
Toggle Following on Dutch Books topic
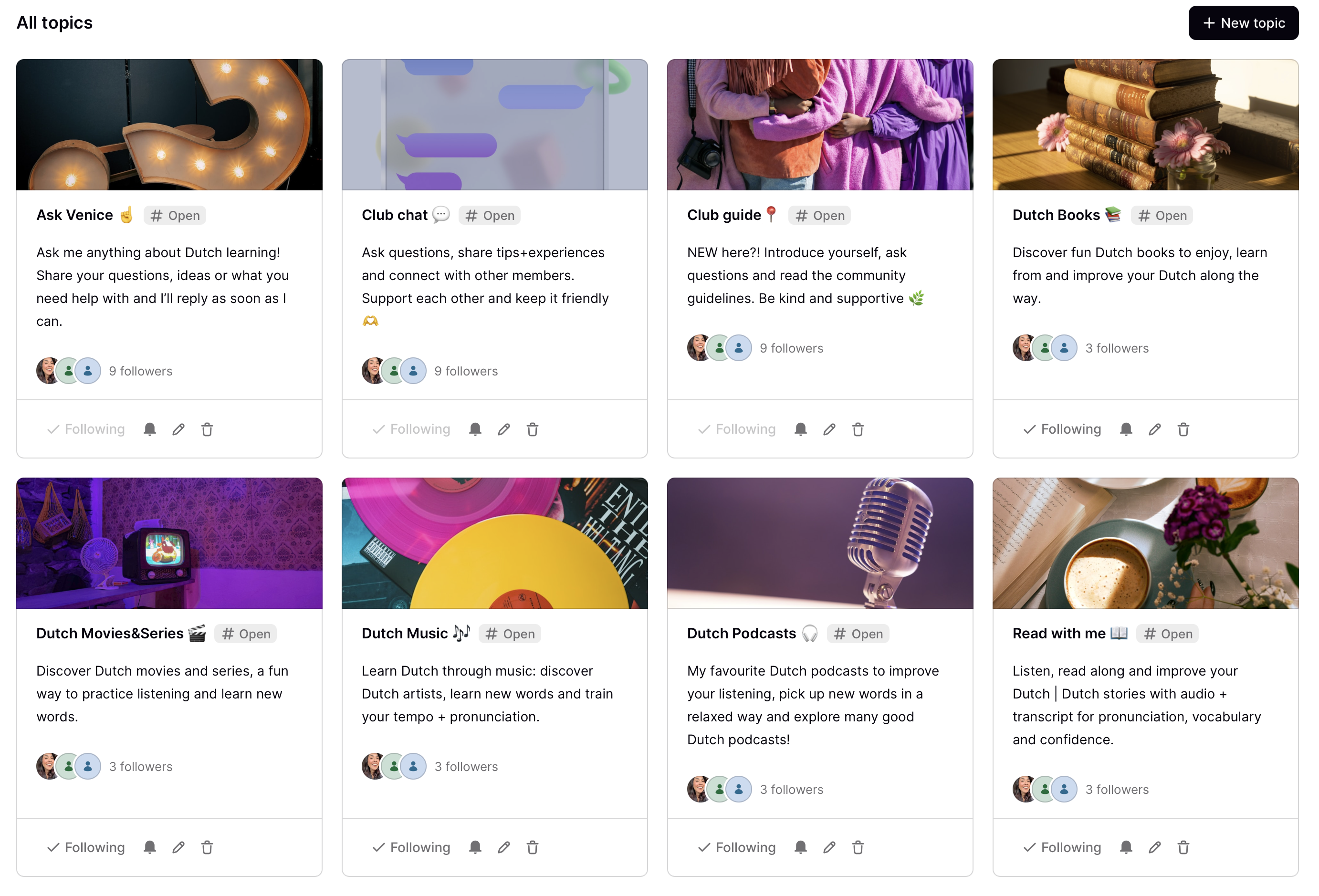[1062, 429]
